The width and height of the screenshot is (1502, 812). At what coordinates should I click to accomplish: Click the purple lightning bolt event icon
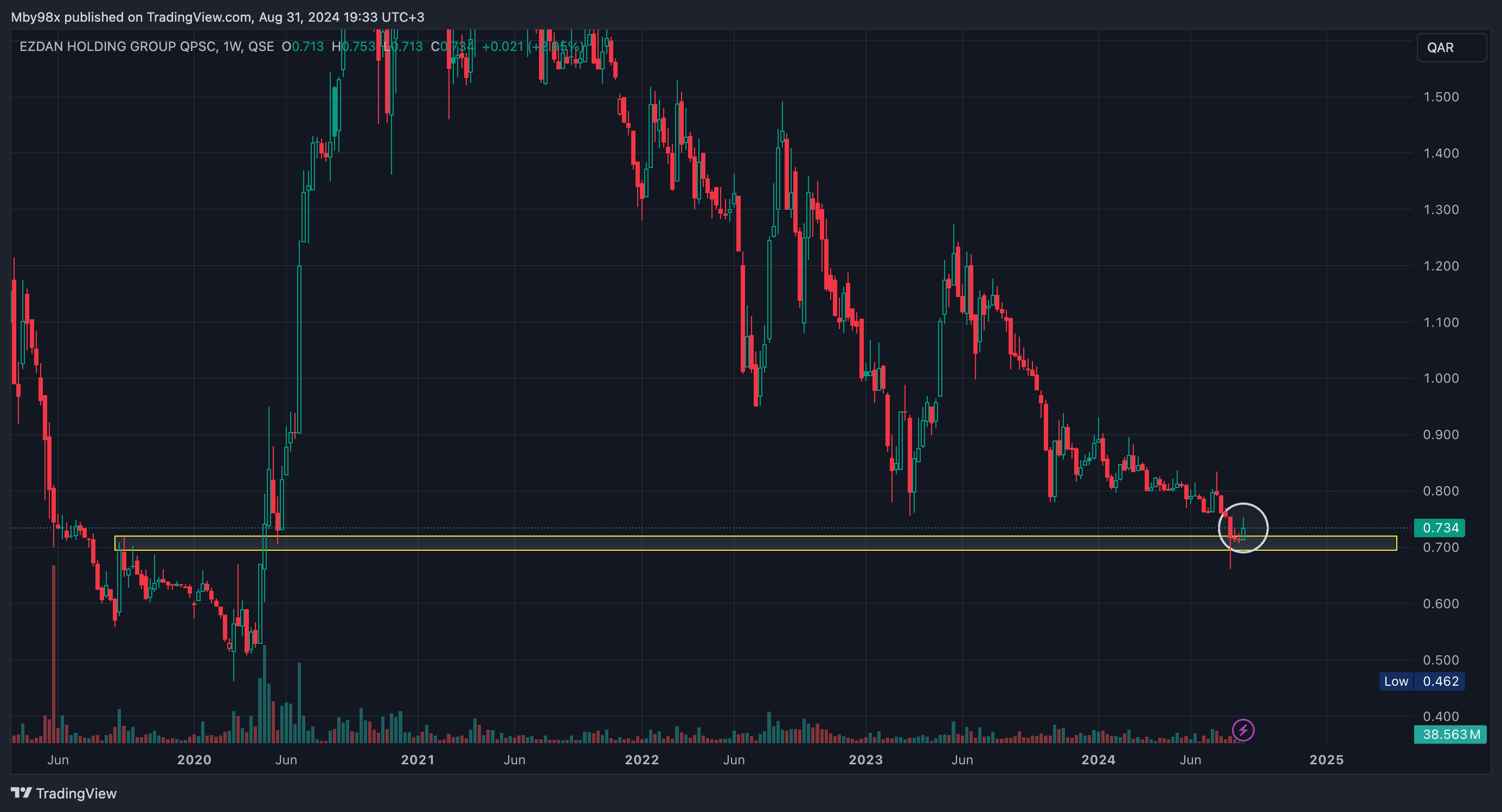point(1242,730)
